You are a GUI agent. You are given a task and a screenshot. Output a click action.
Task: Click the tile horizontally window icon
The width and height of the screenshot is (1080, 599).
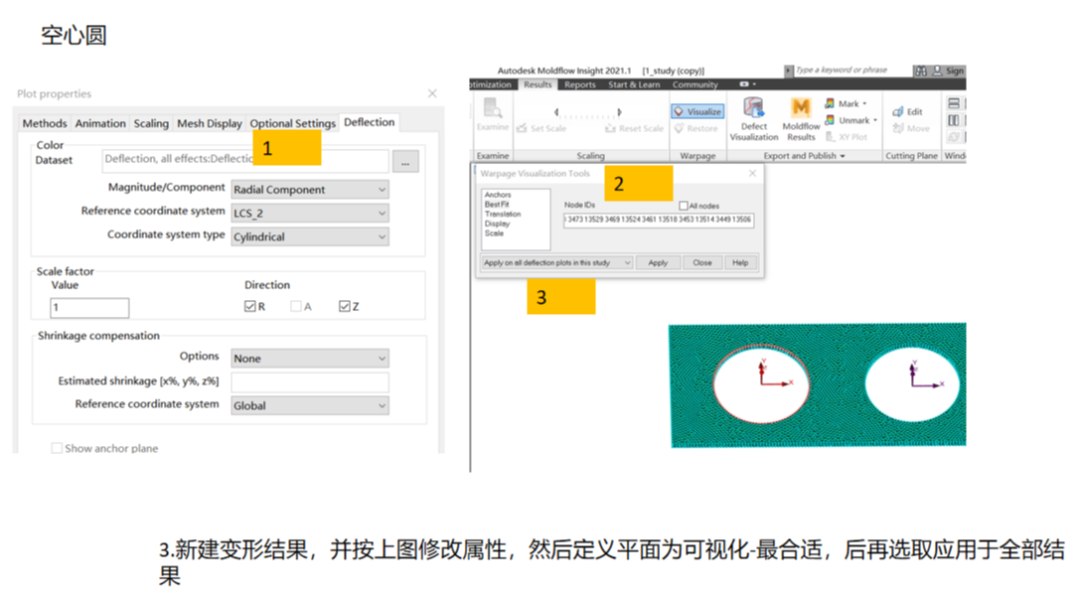point(954,103)
